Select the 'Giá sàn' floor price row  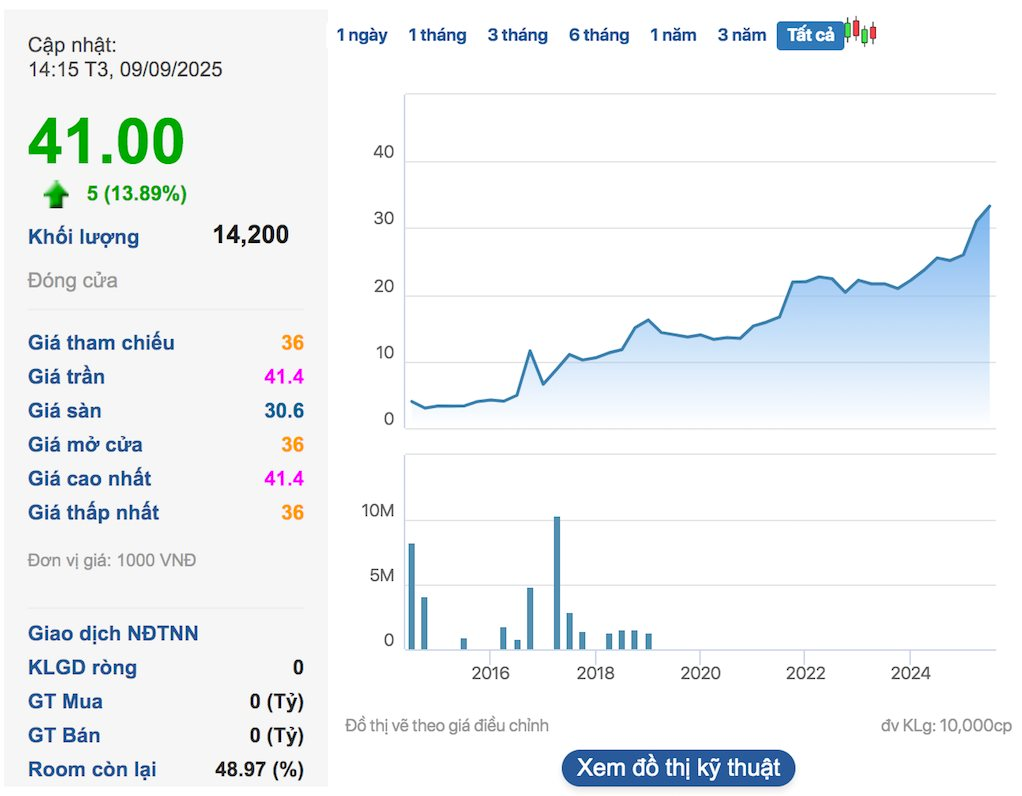tap(165, 411)
